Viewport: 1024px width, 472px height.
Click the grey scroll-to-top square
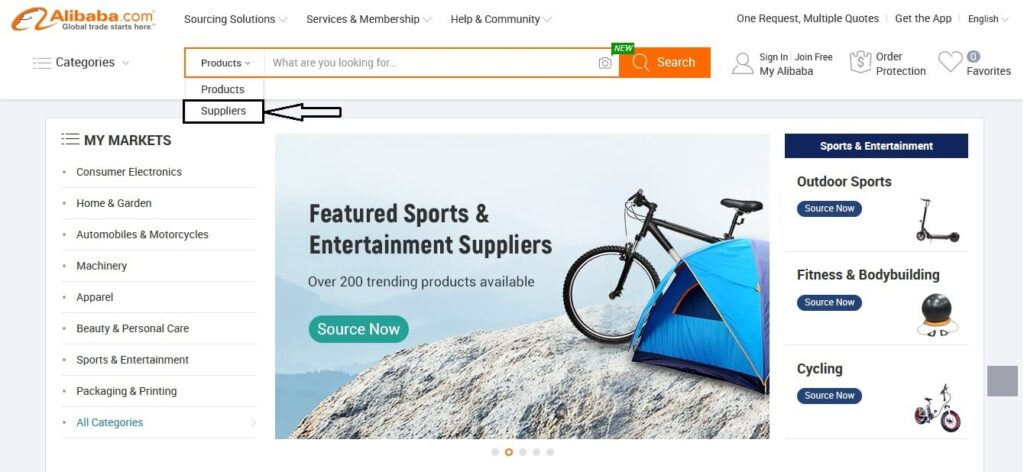coord(1002,381)
